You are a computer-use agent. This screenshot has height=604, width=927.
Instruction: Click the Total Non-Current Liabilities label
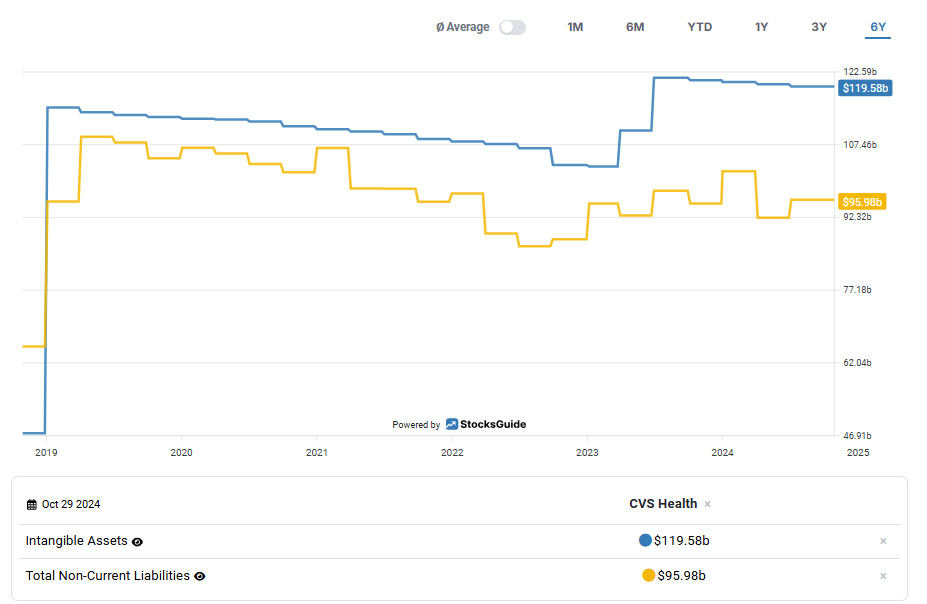108,576
